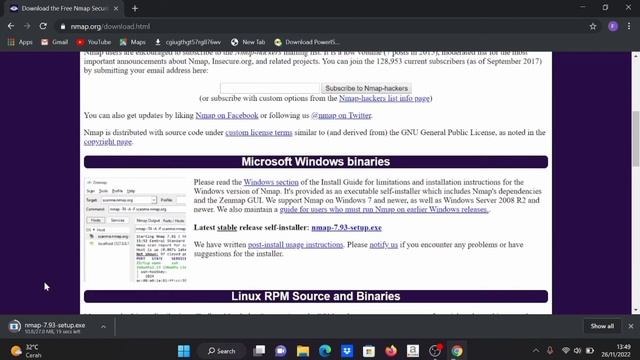Image resolution: width=640 pixels, height=360 pixels.
Task: Click the scrollbar down arrow
Action: (636, 310)
